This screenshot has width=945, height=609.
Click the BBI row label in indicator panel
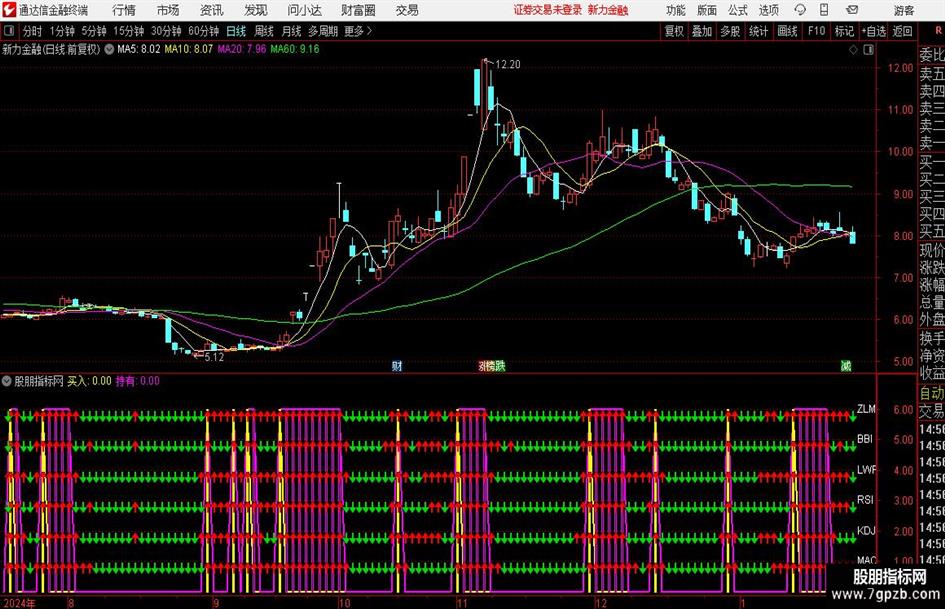click(x=865, y=439)
